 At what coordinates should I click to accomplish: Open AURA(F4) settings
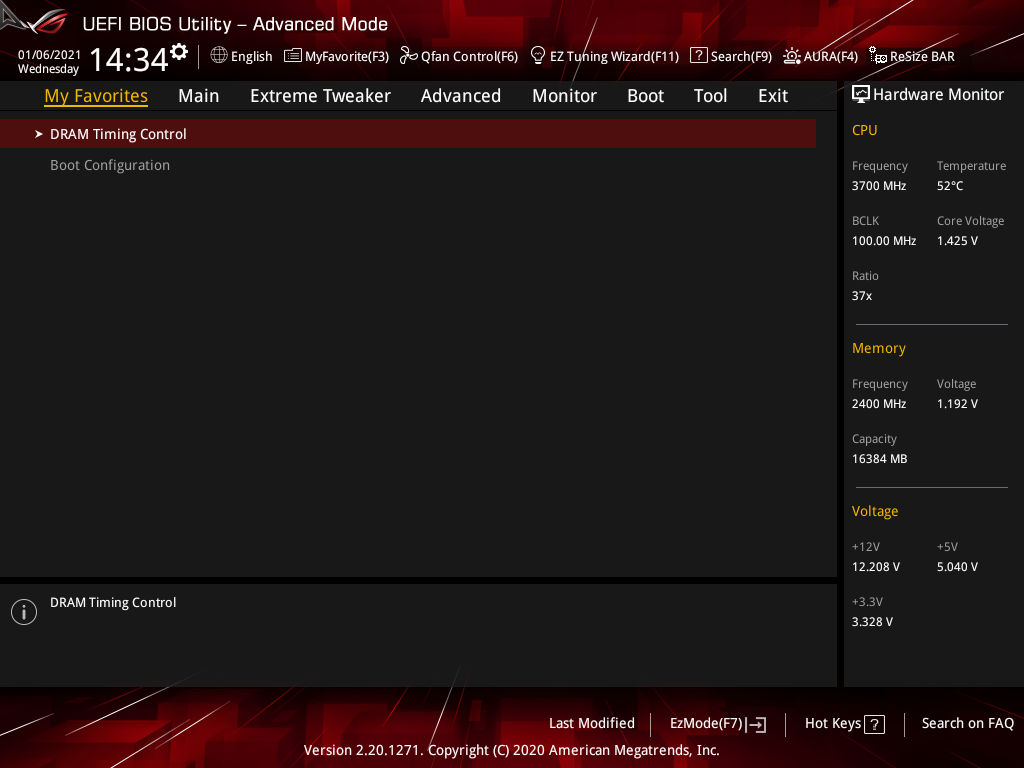831,57
